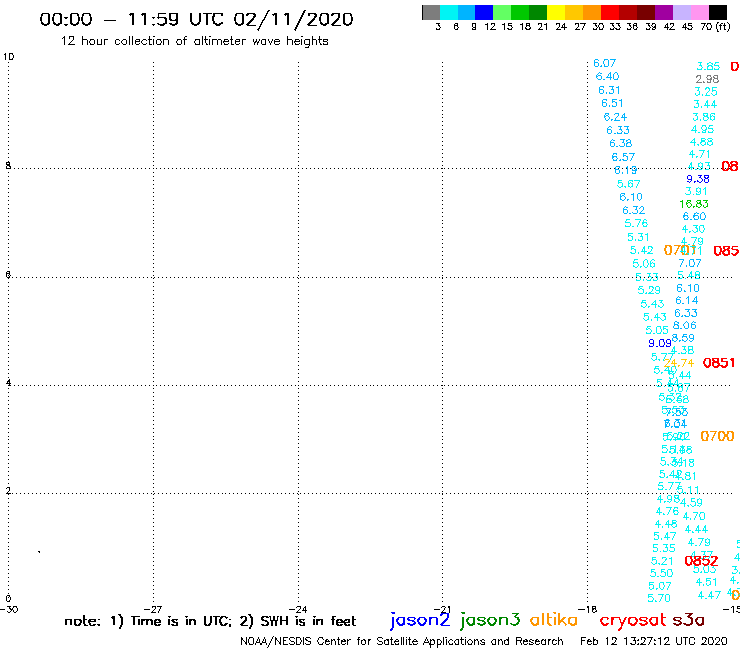Click the blue 9.09 wave height value
The image size is (740, 650).
(660, 343)
